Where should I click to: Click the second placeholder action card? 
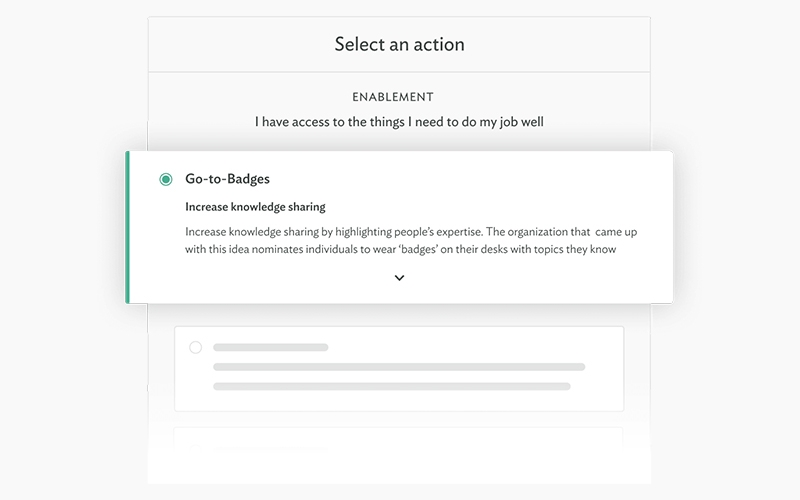point(399,368)
